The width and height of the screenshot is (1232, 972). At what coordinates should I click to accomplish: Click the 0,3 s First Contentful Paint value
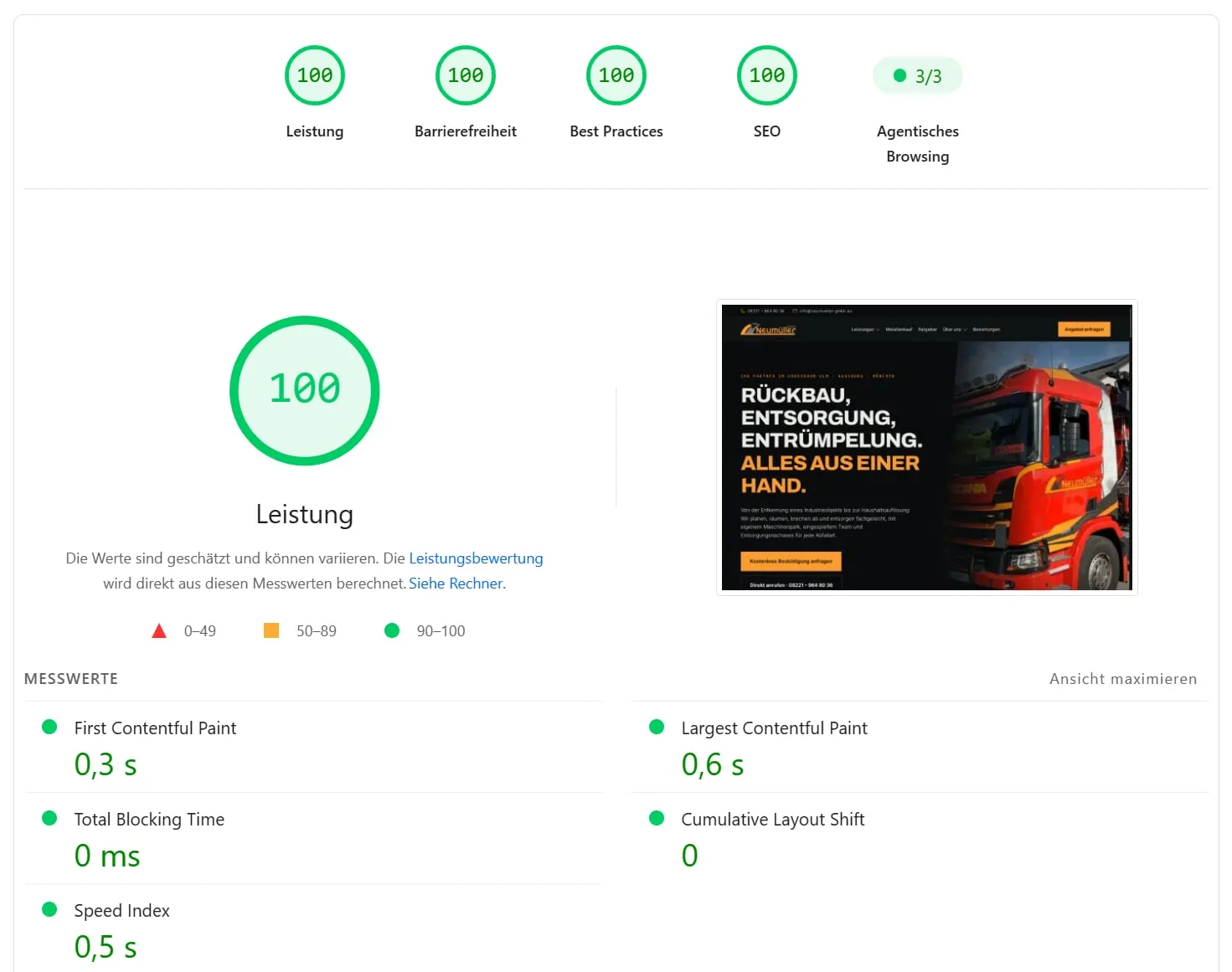(x=106, y=764)
